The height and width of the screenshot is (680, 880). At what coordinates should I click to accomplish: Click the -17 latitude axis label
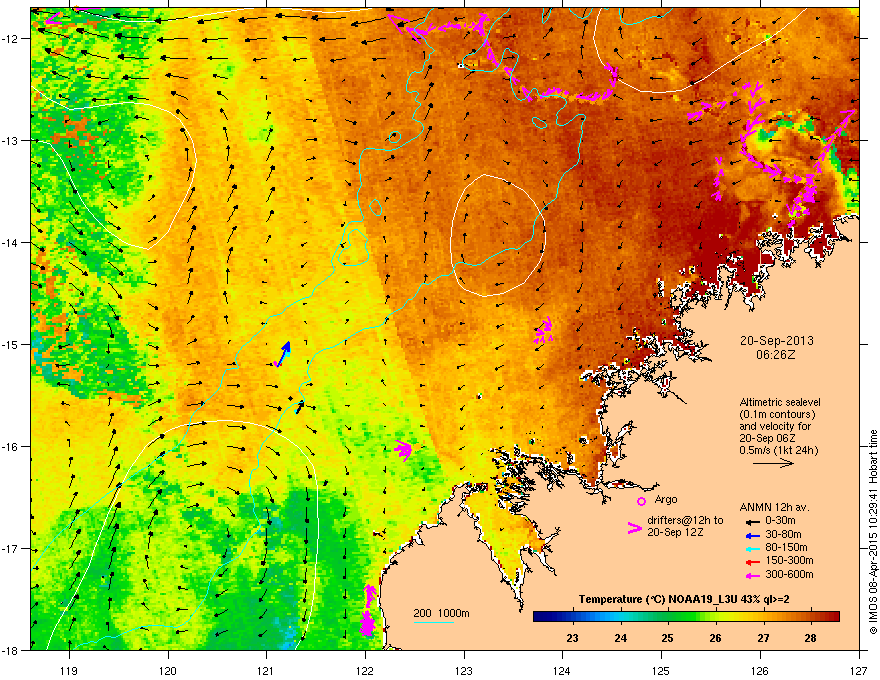[11, 549]
